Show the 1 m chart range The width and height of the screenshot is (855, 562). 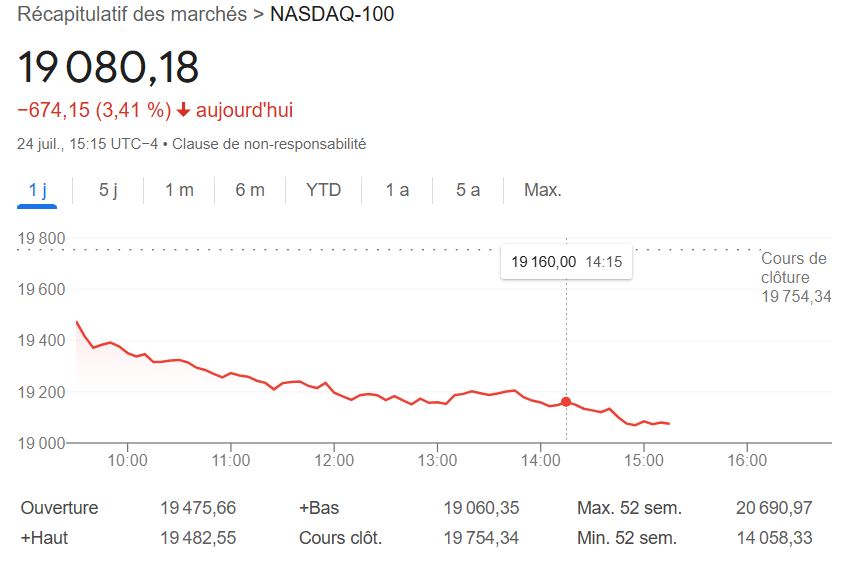pos(179,190)
